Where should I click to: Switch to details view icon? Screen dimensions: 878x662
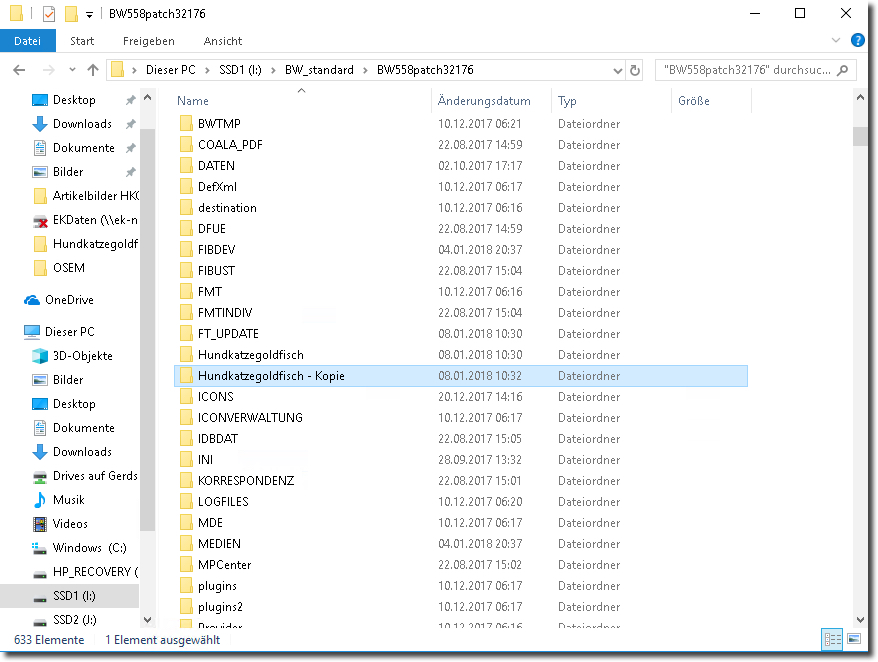tap(832, 638)
